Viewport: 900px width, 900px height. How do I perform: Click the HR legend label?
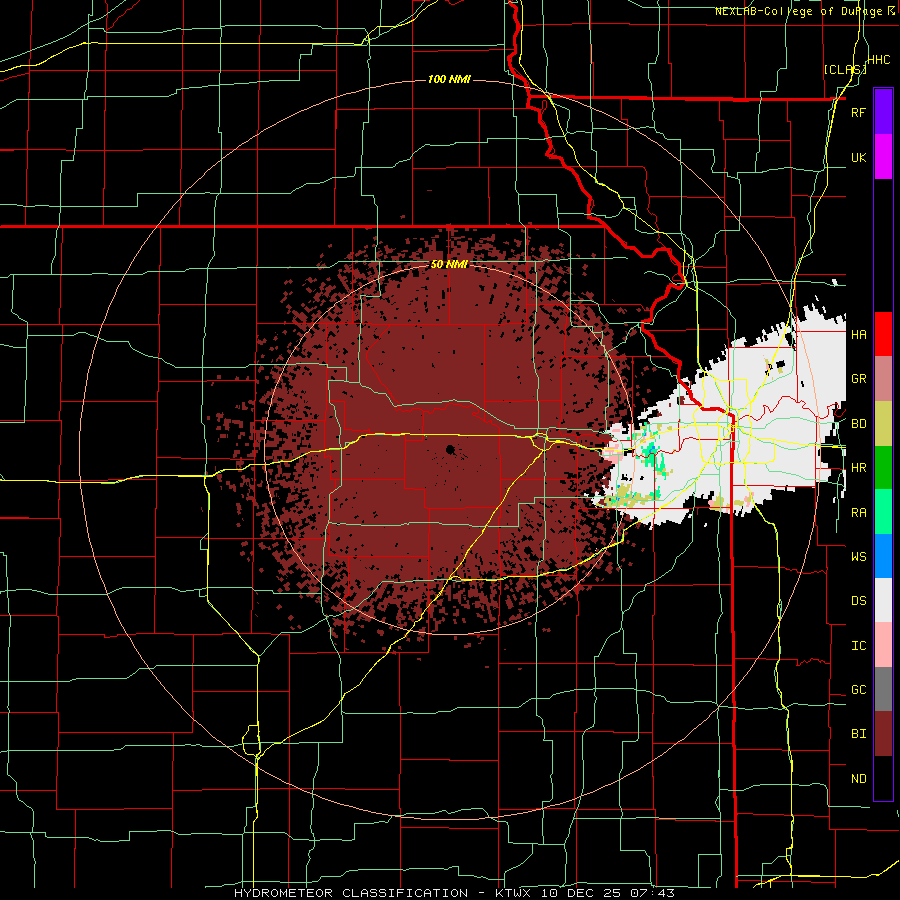[x=858, y=468]
